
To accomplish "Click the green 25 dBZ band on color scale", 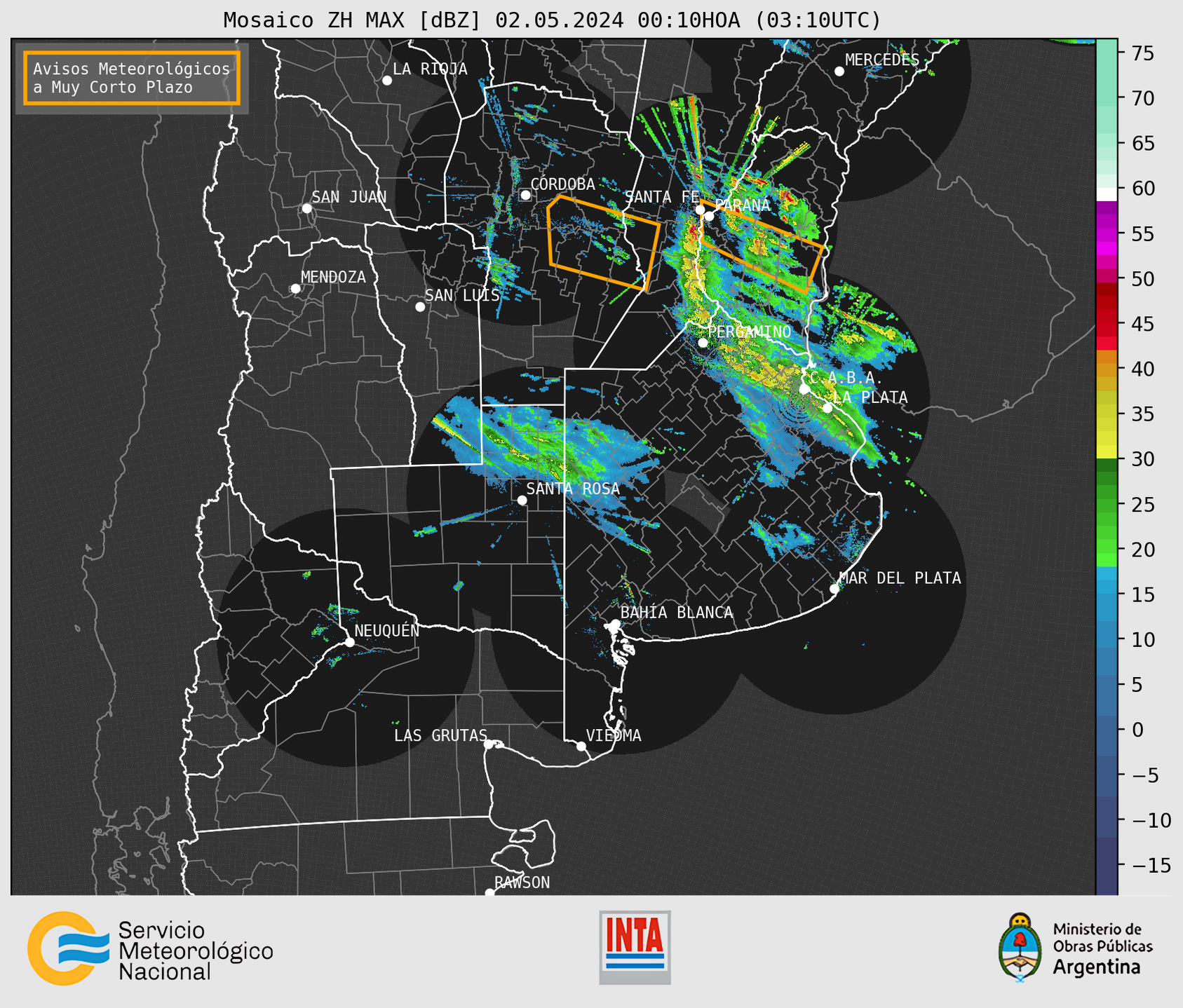I will (x=1107, y=505).
